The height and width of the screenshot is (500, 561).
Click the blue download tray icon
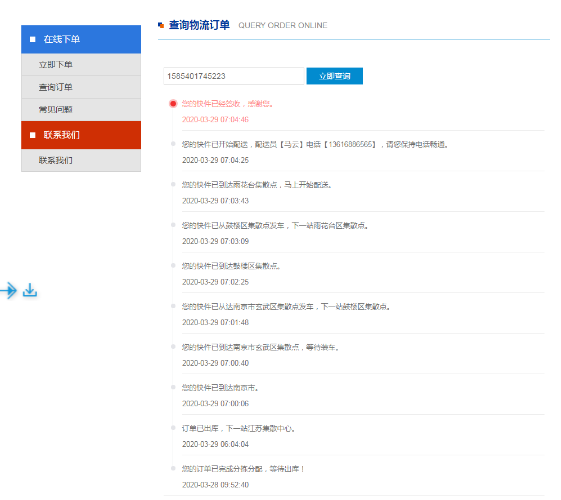(30, 290)
